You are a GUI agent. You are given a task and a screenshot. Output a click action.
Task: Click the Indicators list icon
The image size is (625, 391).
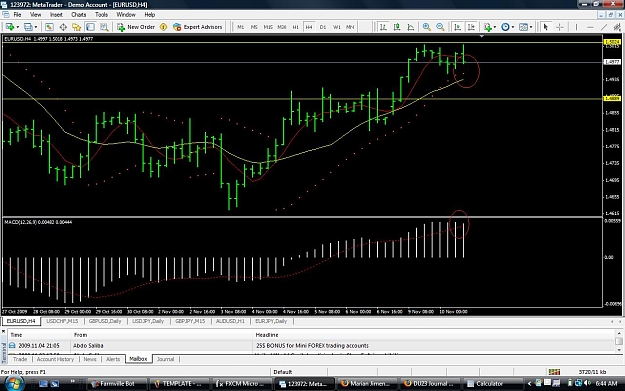tap(487, 27)
